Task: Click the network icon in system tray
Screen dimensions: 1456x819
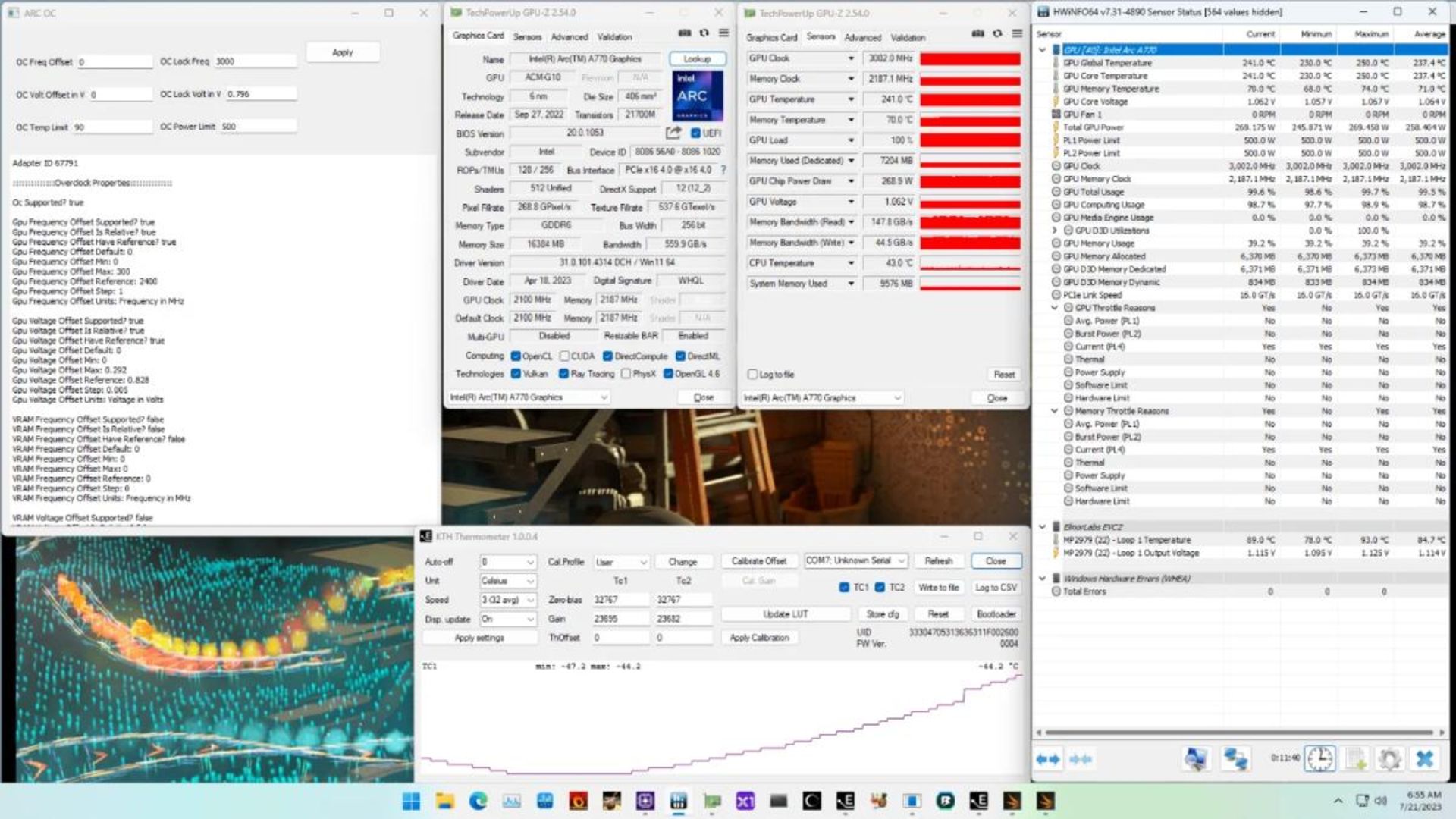Action: pyautogui.click(x=1362, y=801)
